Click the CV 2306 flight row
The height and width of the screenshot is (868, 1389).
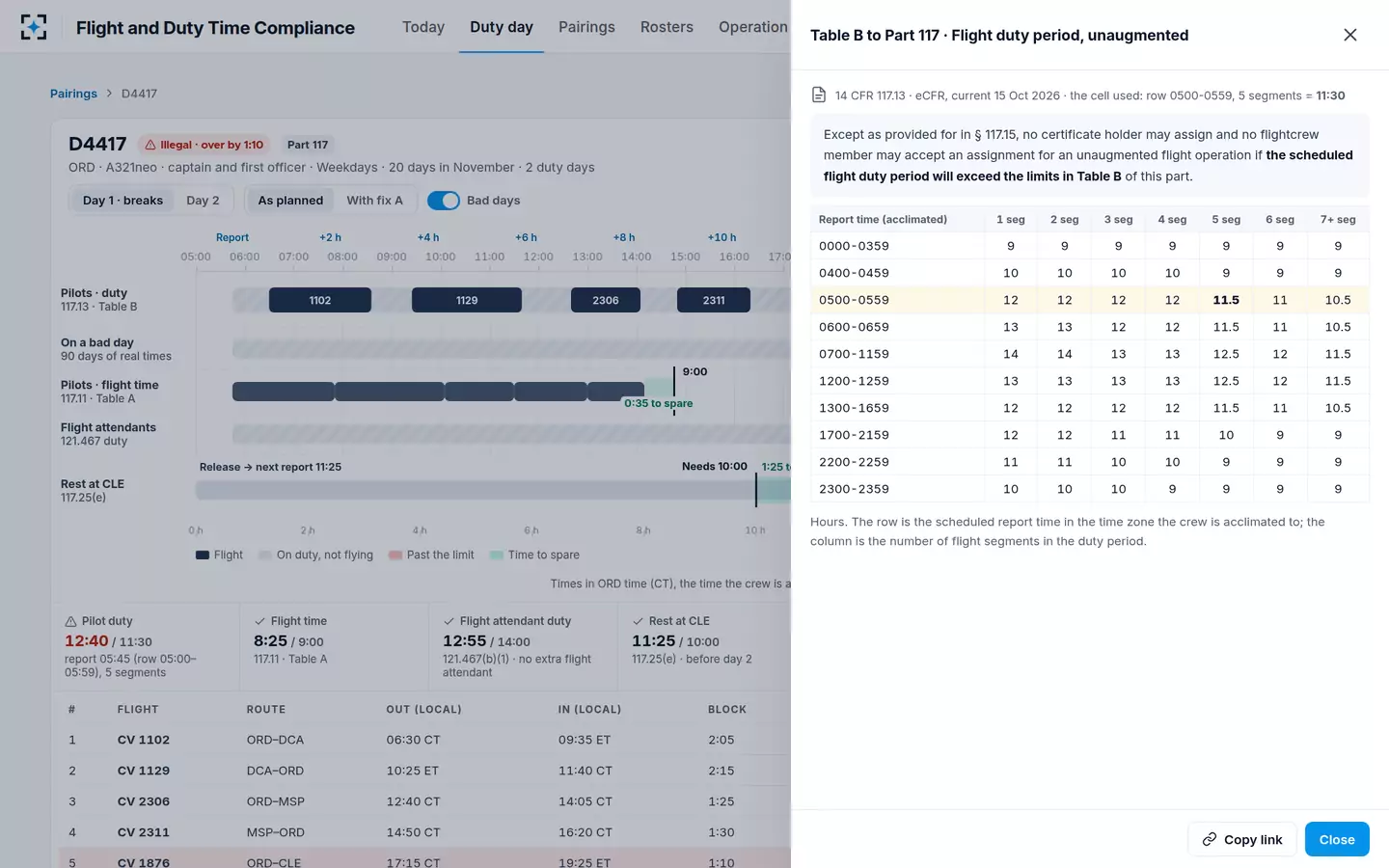(x=424, y=801)
